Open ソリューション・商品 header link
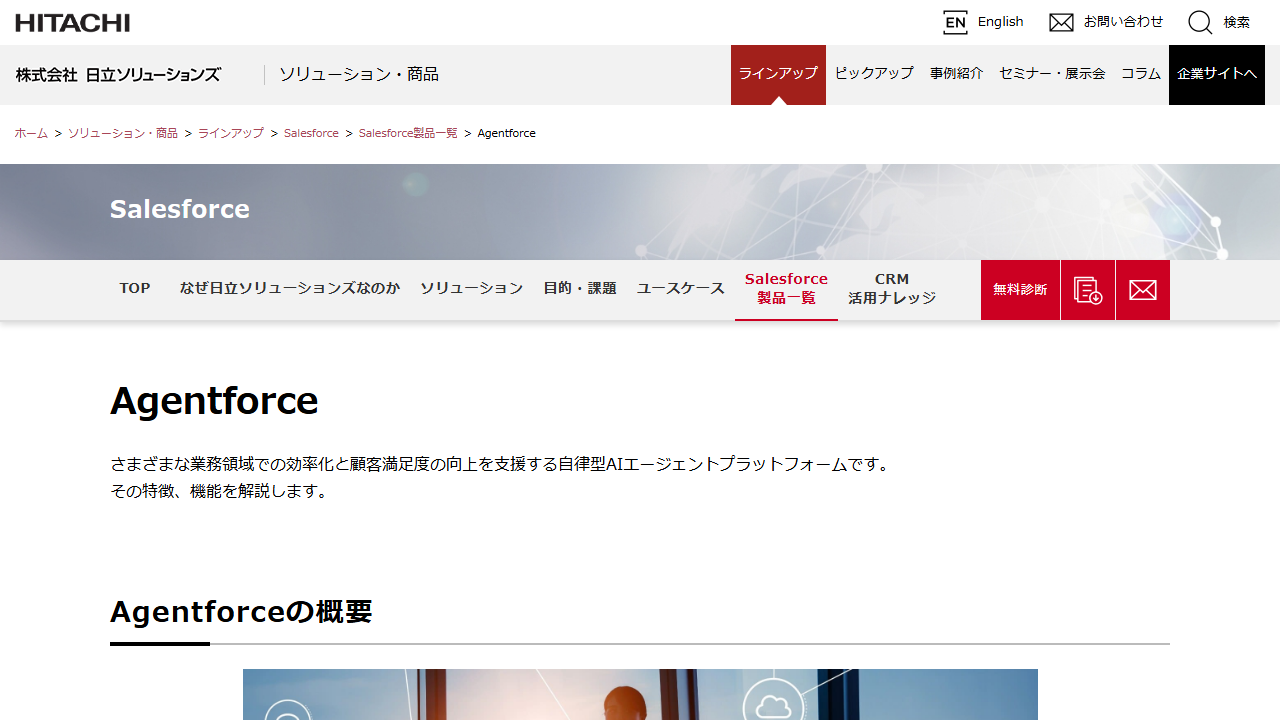The image size is (1280, 720). click(x=359, y=75)
